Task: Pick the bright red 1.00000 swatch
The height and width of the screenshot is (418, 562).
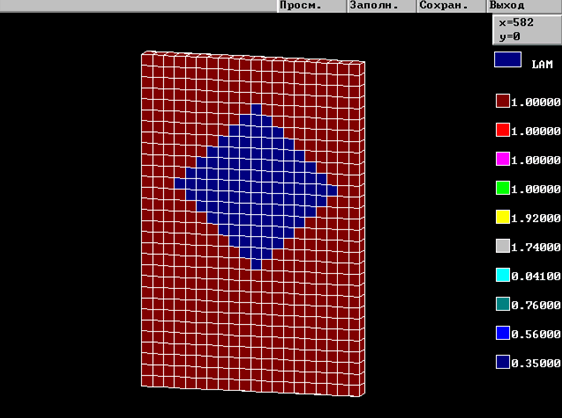Action: point(503,130)
